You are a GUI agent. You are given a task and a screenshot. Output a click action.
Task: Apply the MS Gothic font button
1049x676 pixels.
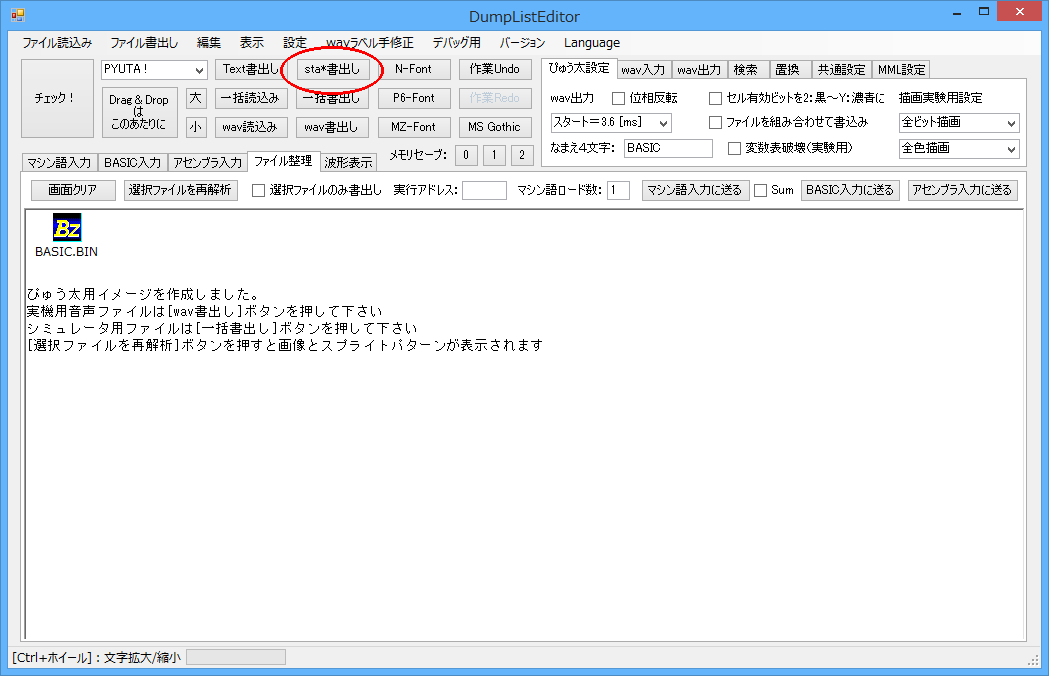[x=494, y=126]
